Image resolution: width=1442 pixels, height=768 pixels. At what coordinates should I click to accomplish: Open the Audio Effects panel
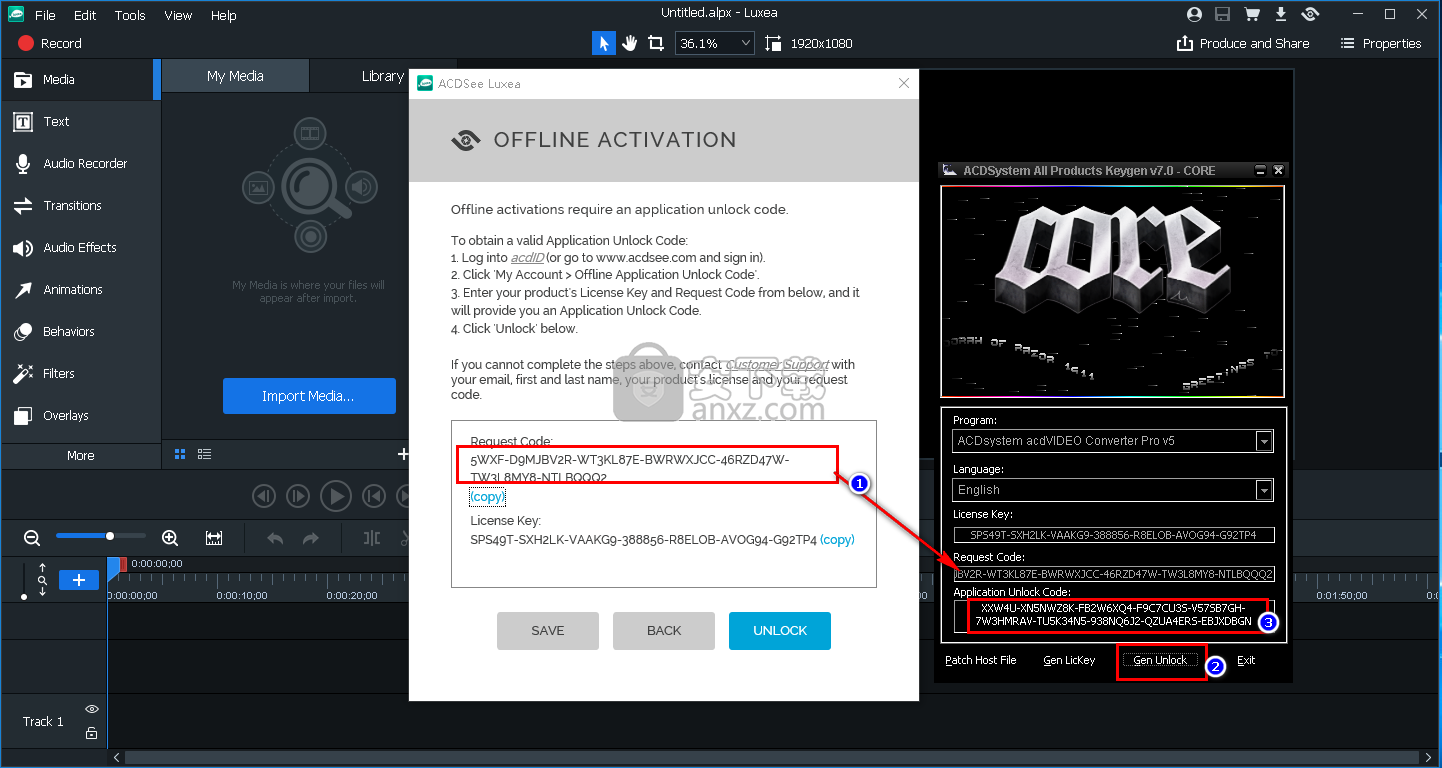click(x=80, y=247)
